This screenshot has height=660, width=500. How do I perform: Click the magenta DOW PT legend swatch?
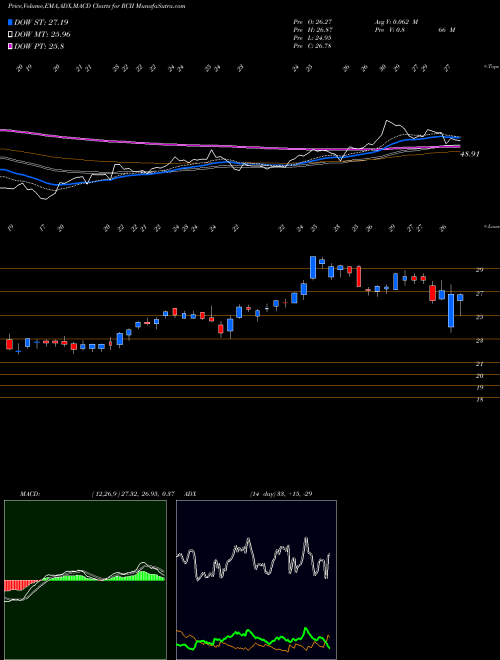pos(10,47)
